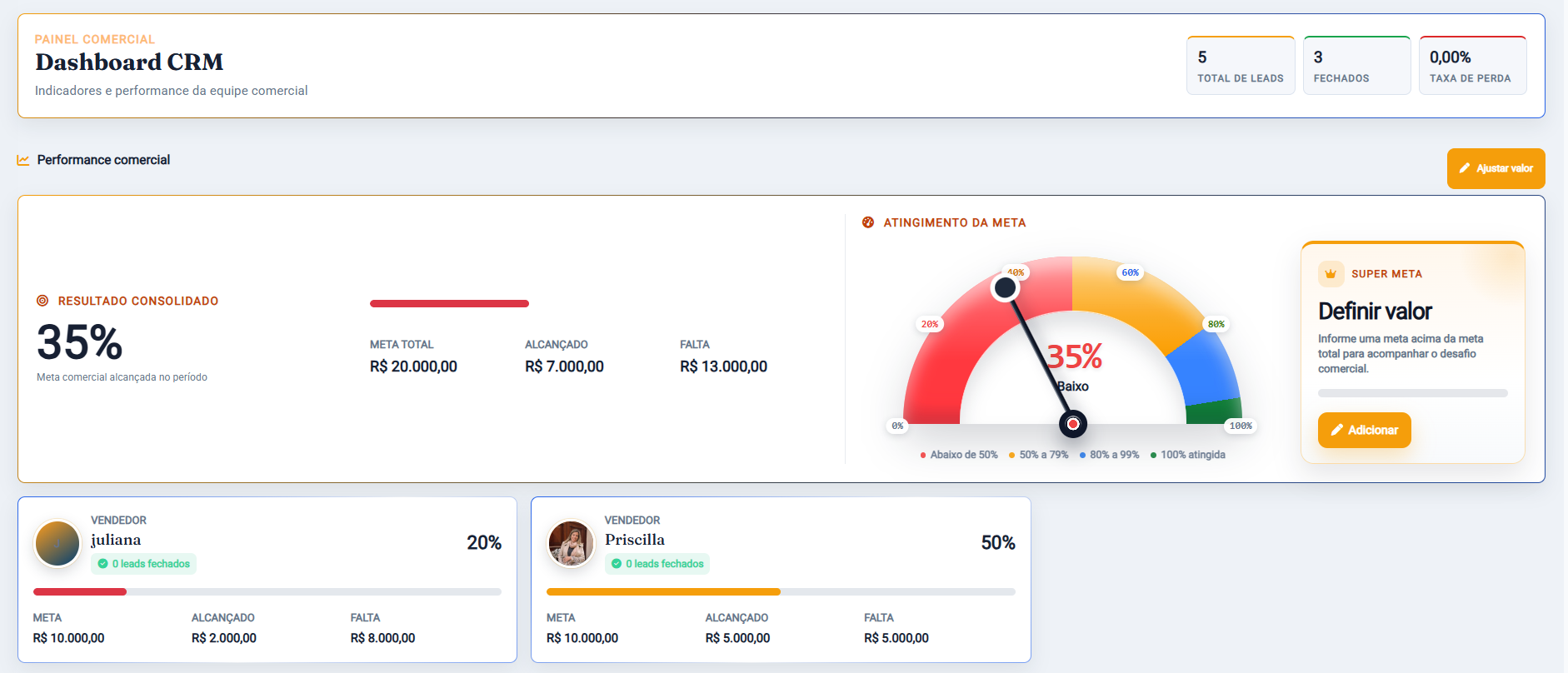This screenshot has width=1568, height=673.
Task: Click juliana's 0 leads fechados badge
Action: tap(143, 564)
